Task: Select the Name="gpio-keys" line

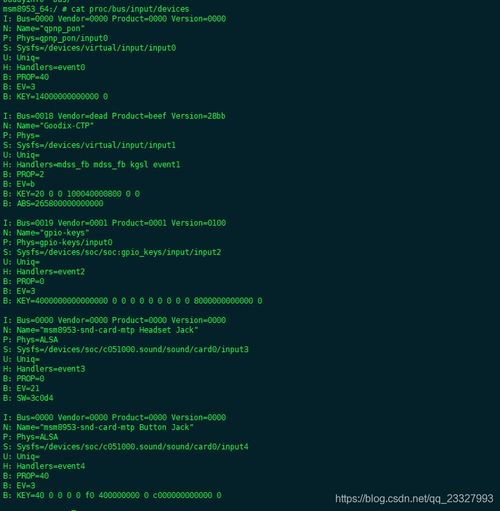Action: point(46,233)
